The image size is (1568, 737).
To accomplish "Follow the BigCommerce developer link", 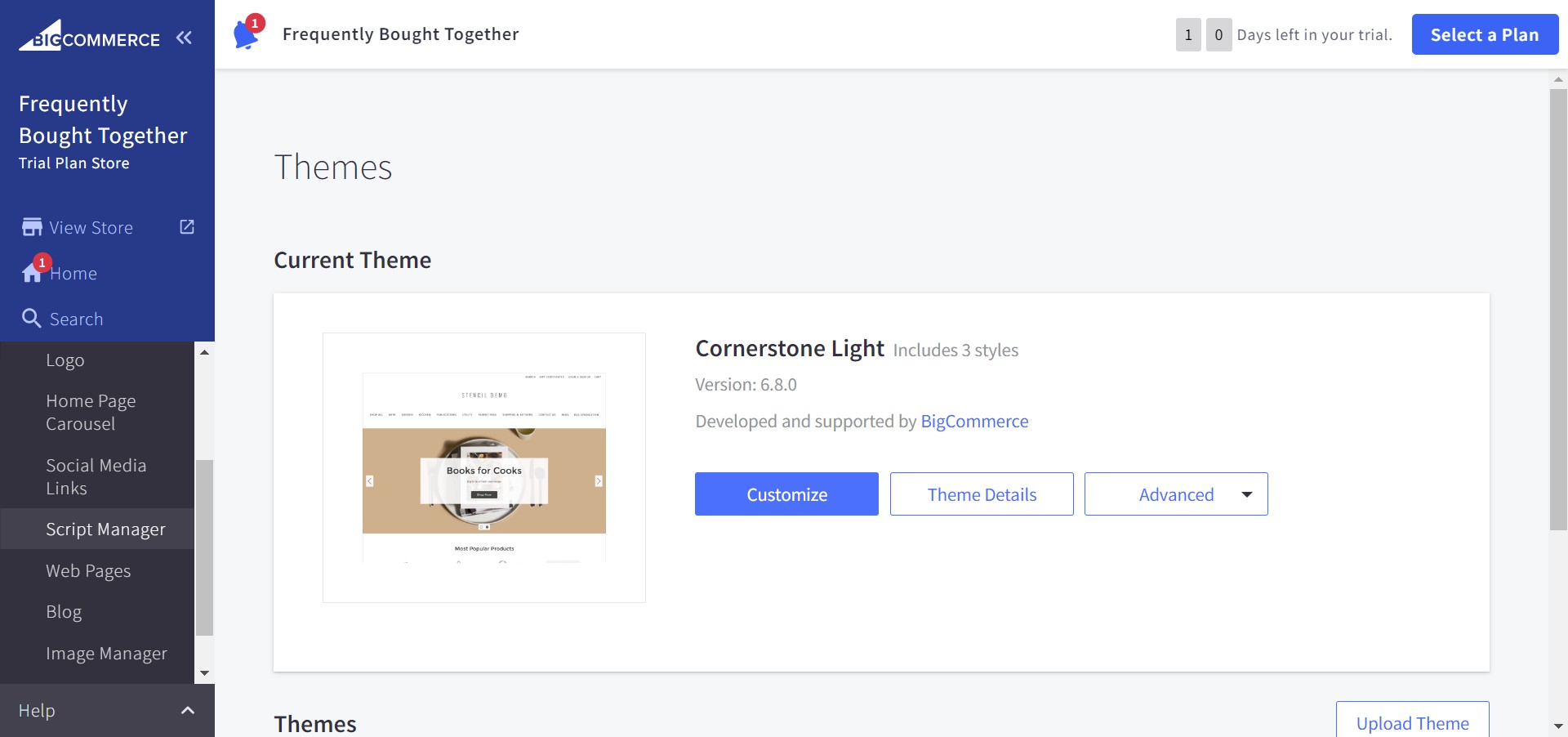I will coord(974,422).
